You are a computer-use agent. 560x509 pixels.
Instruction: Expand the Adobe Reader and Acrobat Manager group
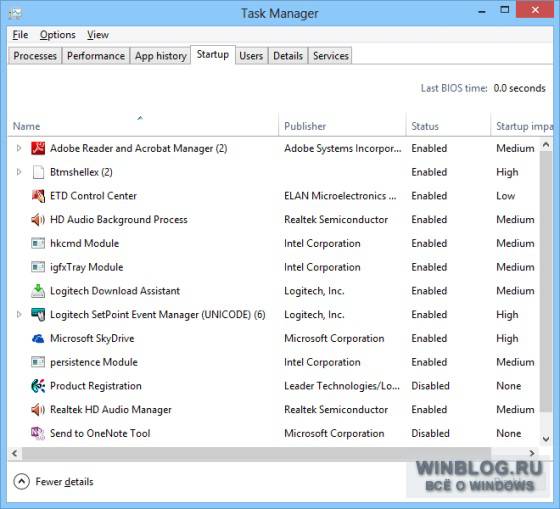pos(19,148)
